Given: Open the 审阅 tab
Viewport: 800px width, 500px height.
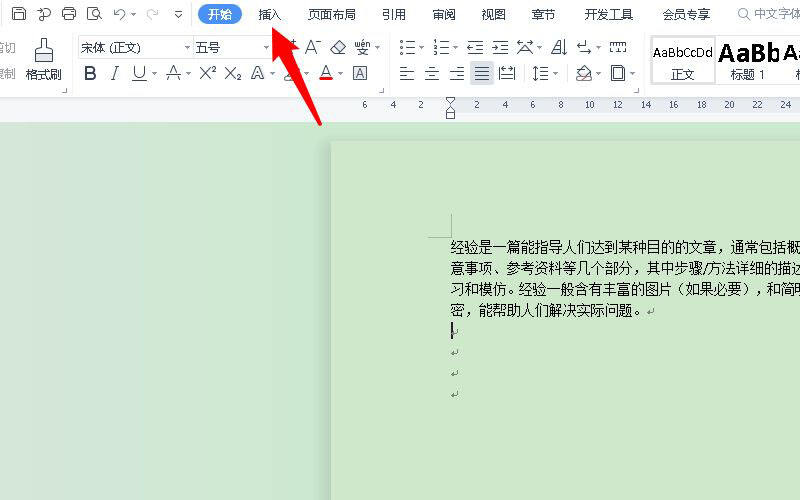Looking at the screenshot, I should point(444,14).
